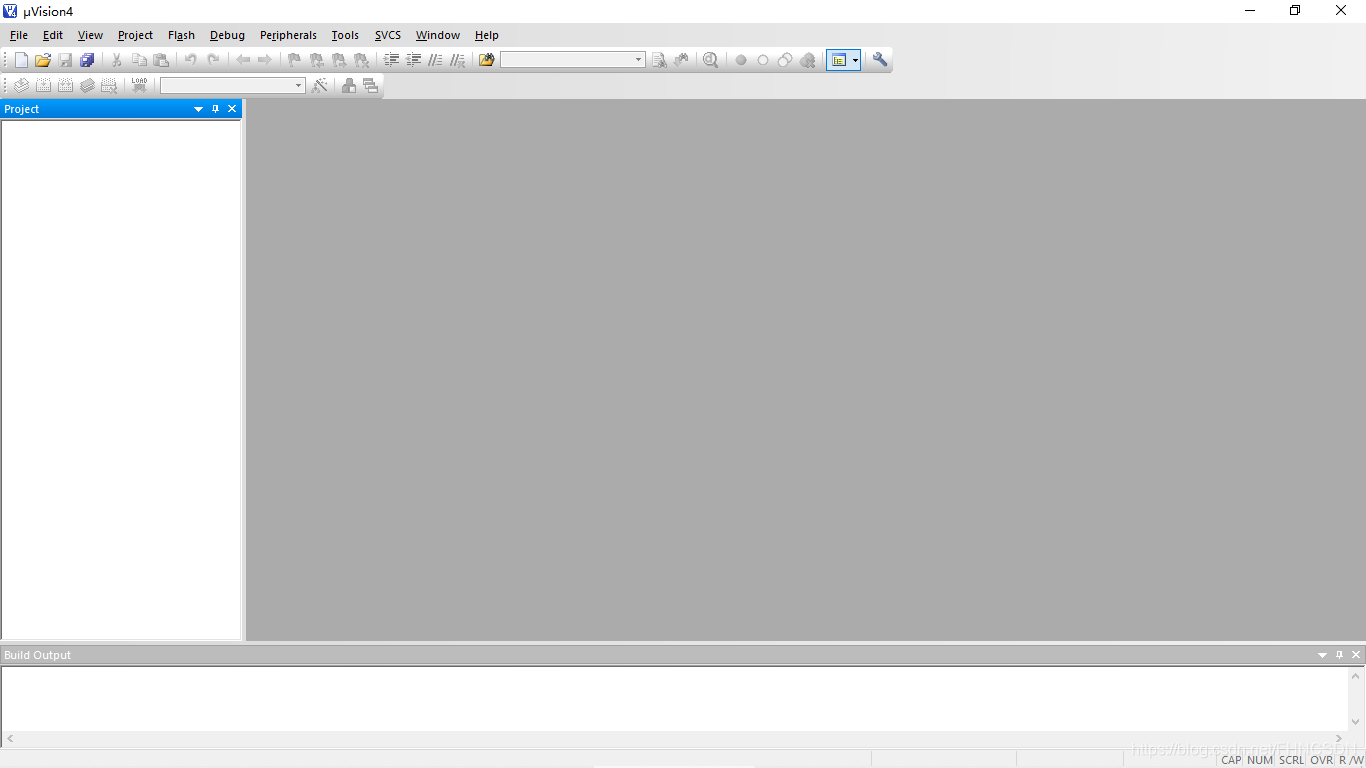Viewport: 1366px width, 768px height.
Task: Insert or remove a bookmark with the flag icon
Action: tap(294, 60)
